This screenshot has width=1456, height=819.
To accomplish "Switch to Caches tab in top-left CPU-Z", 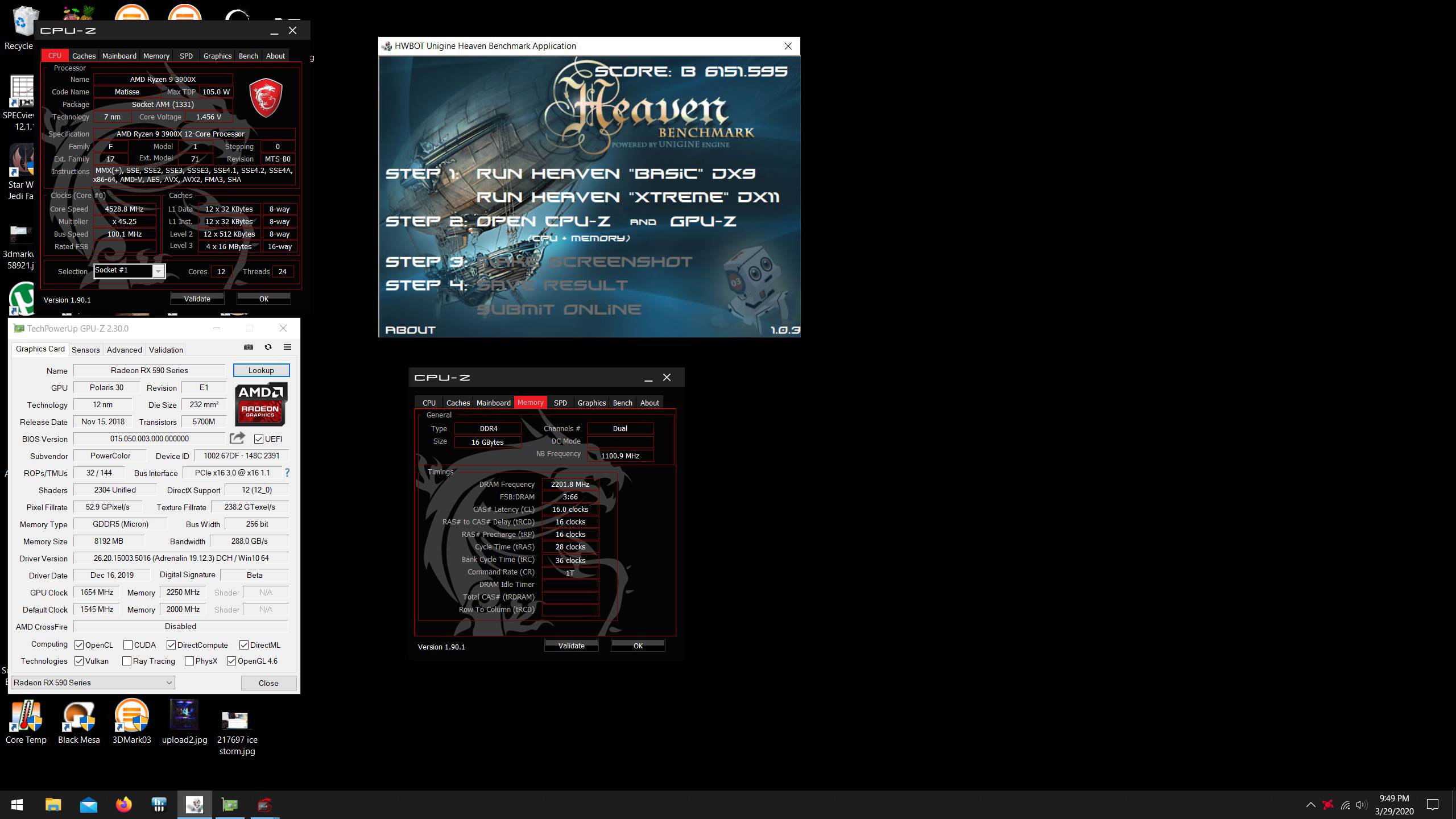I will 84,56.
